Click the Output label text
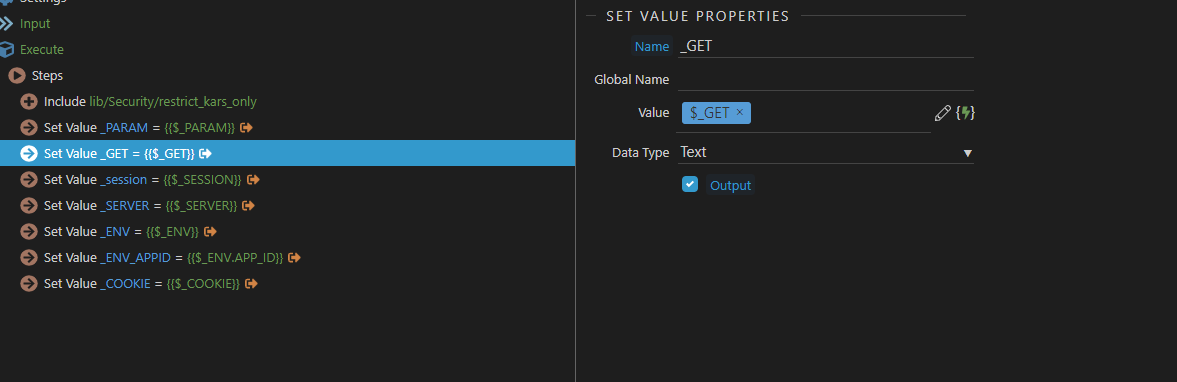The height and width of the screenshot is (382, 1177). tap(730, 185)
